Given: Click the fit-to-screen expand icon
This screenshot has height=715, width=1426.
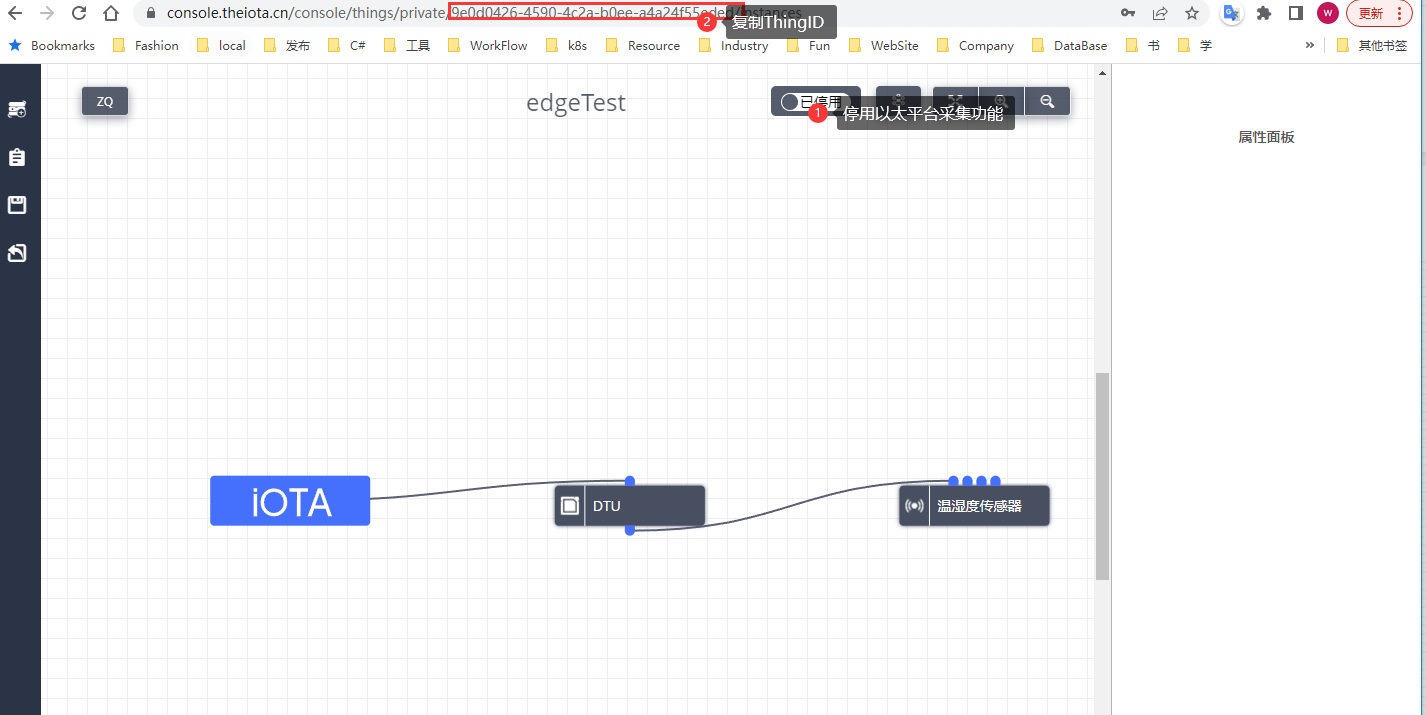Looking at the screenshot, I should 955,101.
